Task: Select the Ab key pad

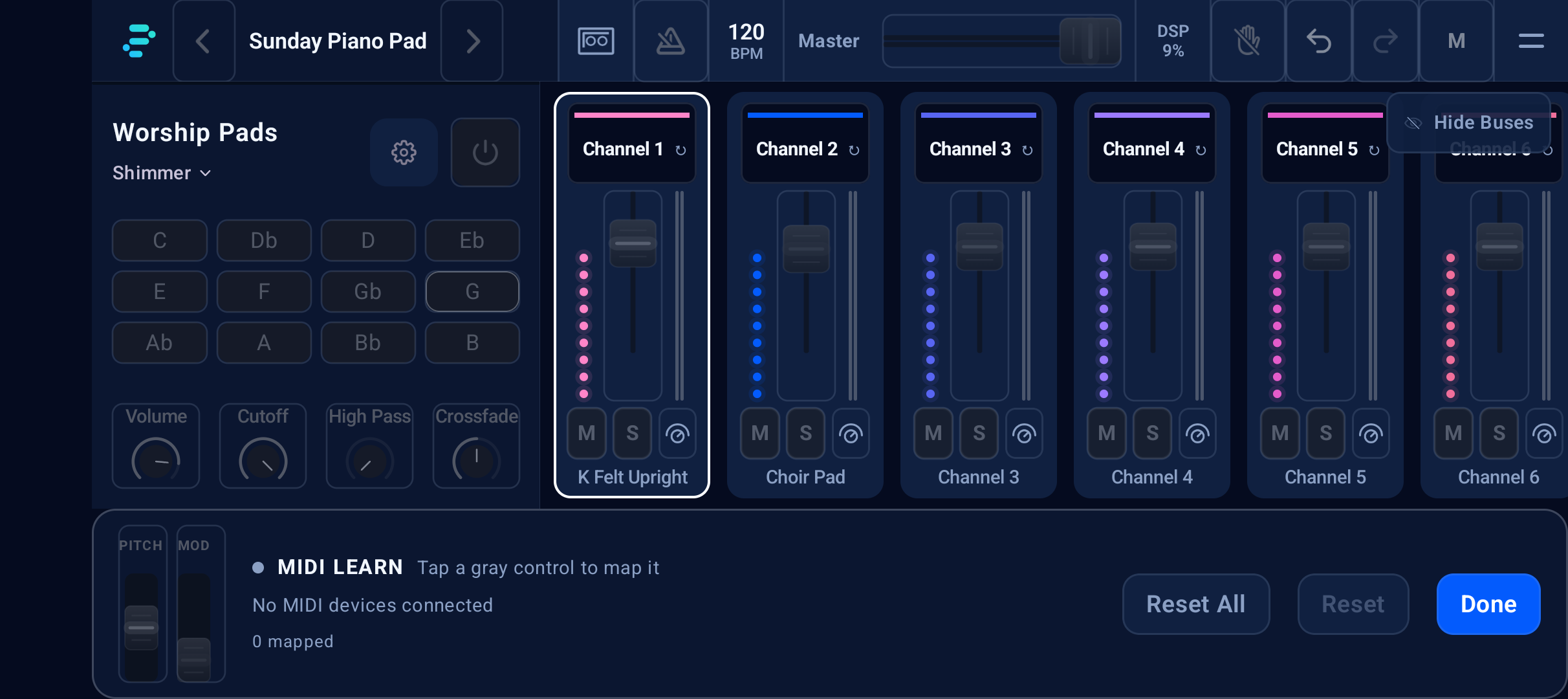Action: pos(160,342)
